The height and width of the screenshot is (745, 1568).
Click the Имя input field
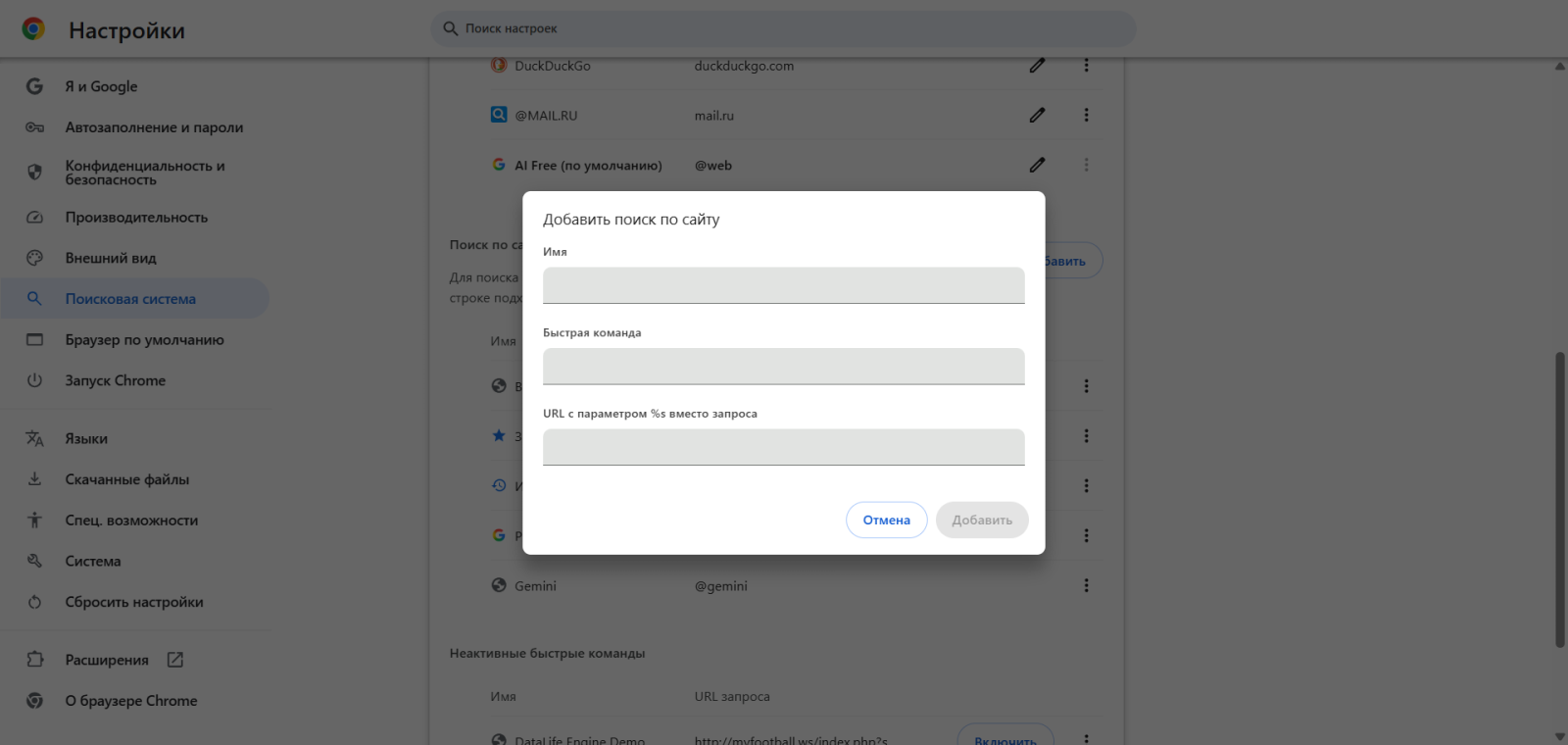783,285
